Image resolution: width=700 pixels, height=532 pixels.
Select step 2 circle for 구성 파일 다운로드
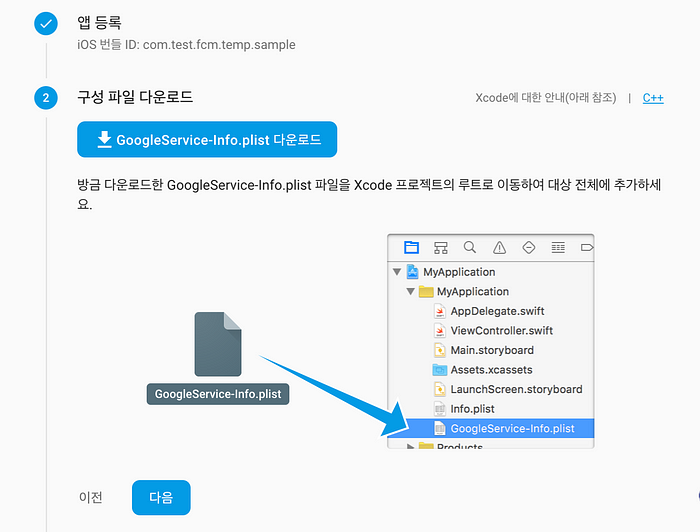click(46, 98)
